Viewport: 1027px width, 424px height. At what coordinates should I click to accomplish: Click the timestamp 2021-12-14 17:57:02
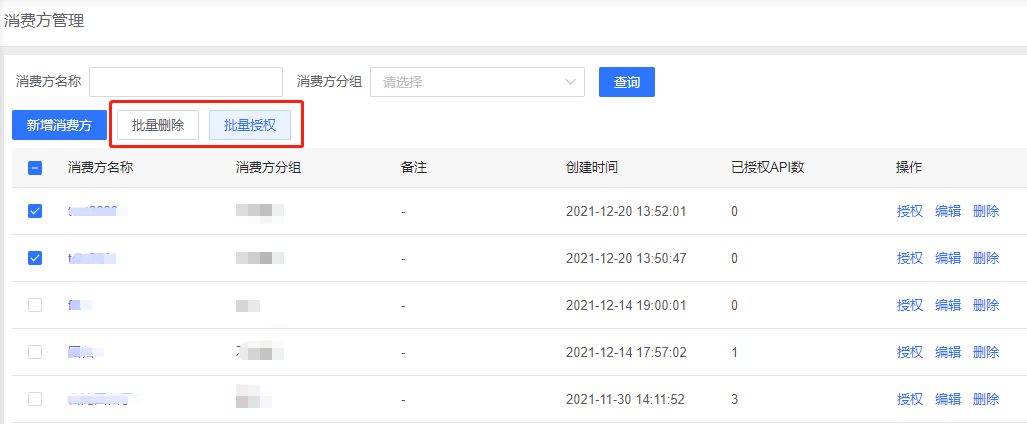626,352
